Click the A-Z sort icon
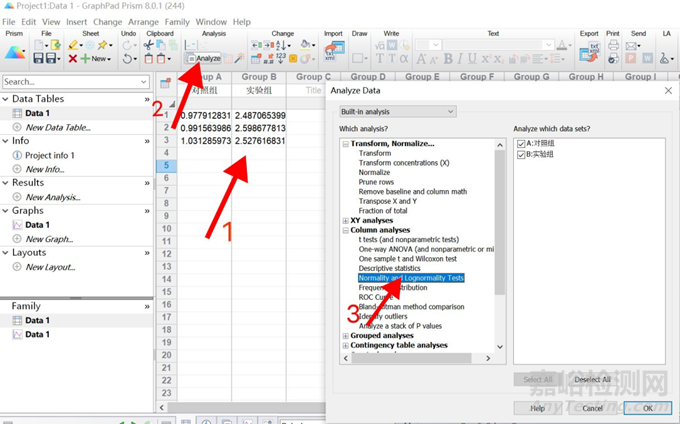Viewport: 680px width, 424px height. [x=281, y=45]
